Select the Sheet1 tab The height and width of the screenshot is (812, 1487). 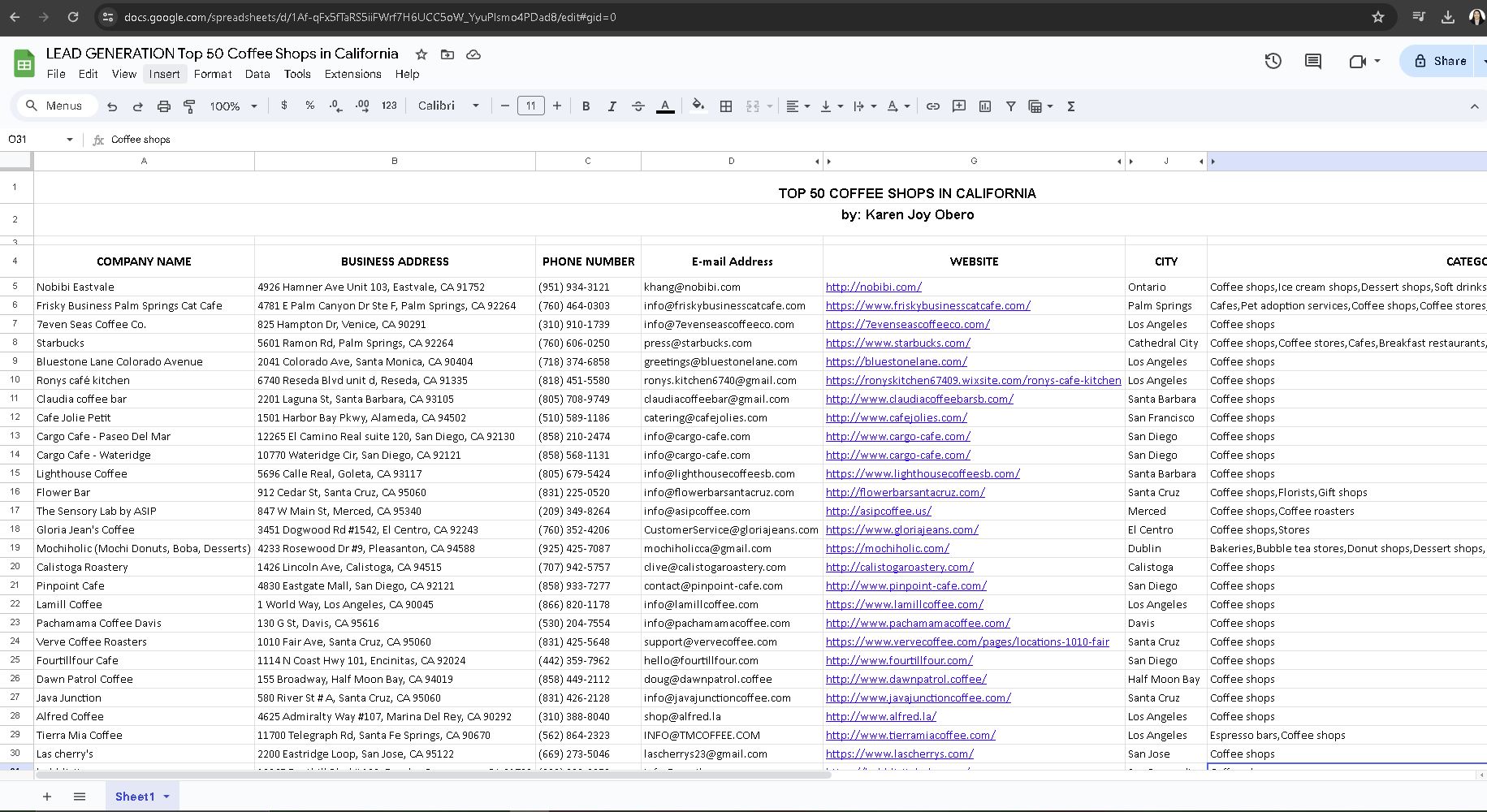142,797
